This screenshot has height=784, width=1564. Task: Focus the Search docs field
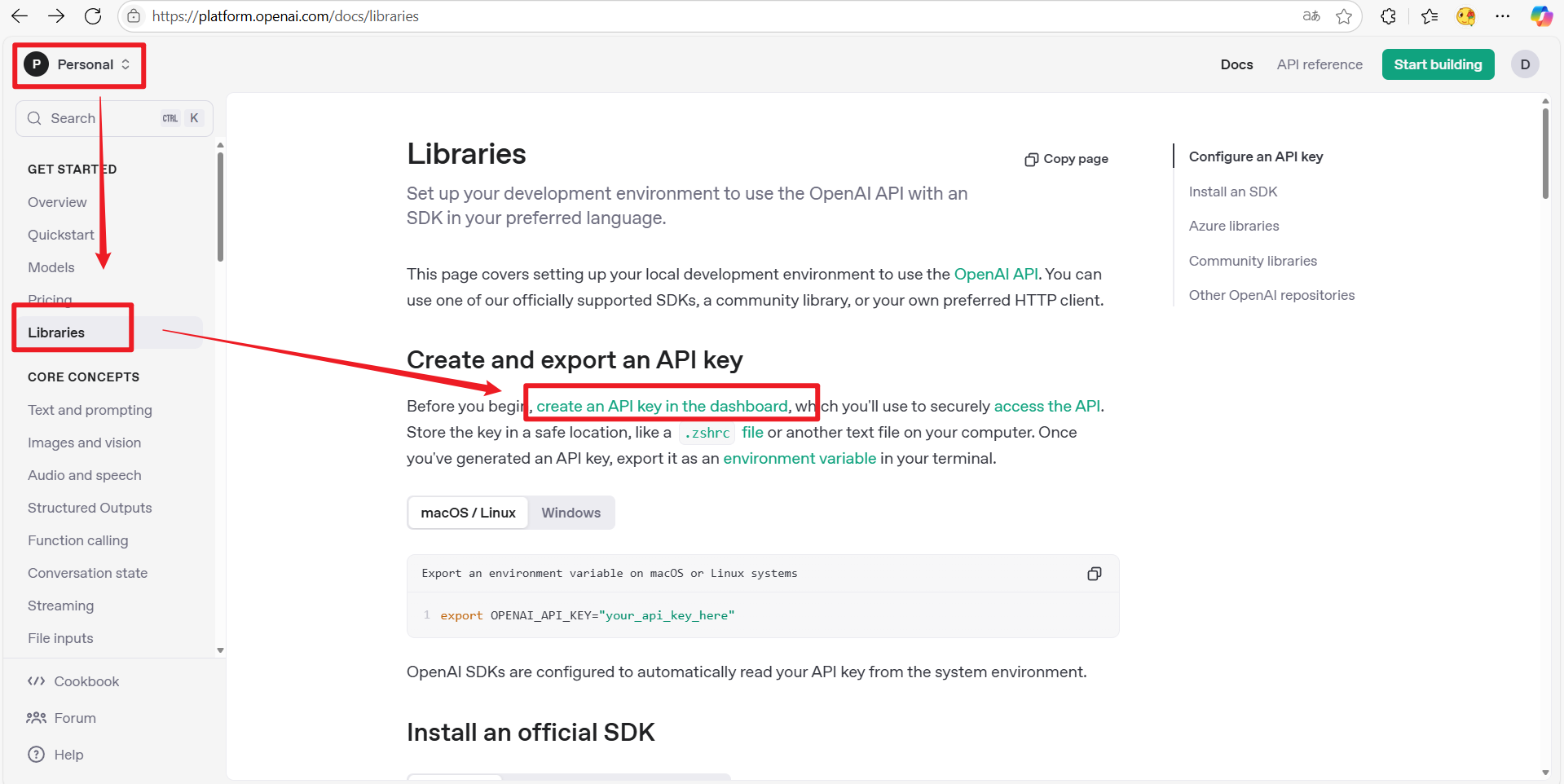pos(114,118)
